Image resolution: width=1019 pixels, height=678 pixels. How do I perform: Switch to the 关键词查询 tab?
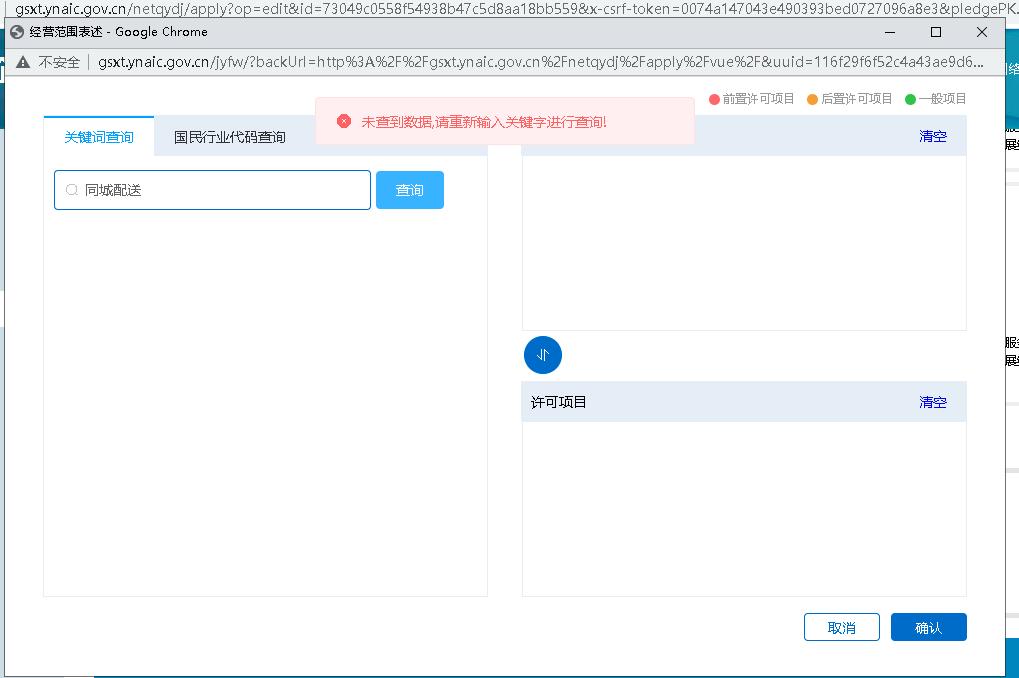99,137
